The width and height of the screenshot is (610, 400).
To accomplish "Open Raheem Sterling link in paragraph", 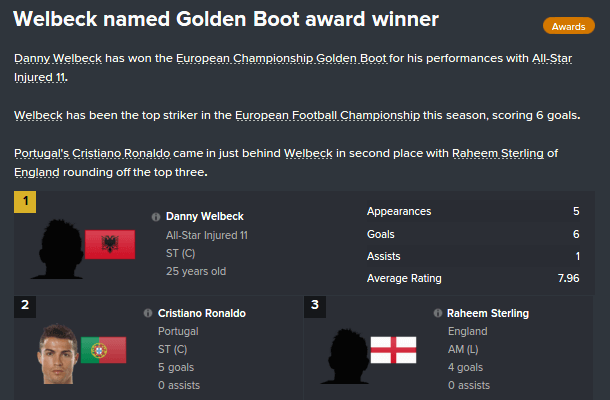I will point(498,153).
